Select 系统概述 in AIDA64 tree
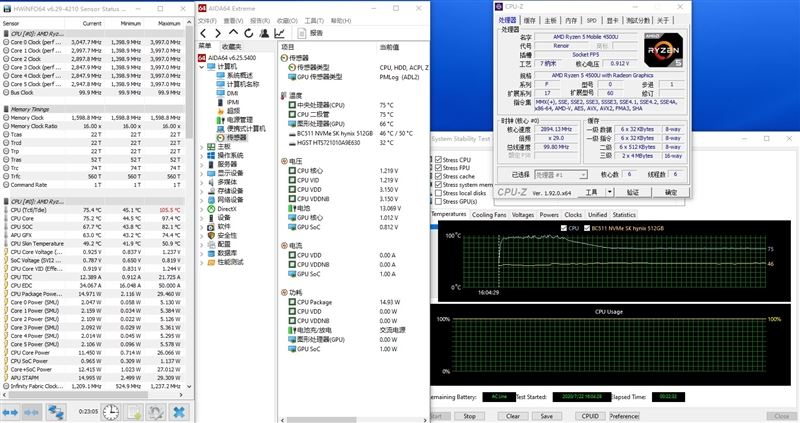Viewport: 800px width, 423px height. click(x=242, y=75)
